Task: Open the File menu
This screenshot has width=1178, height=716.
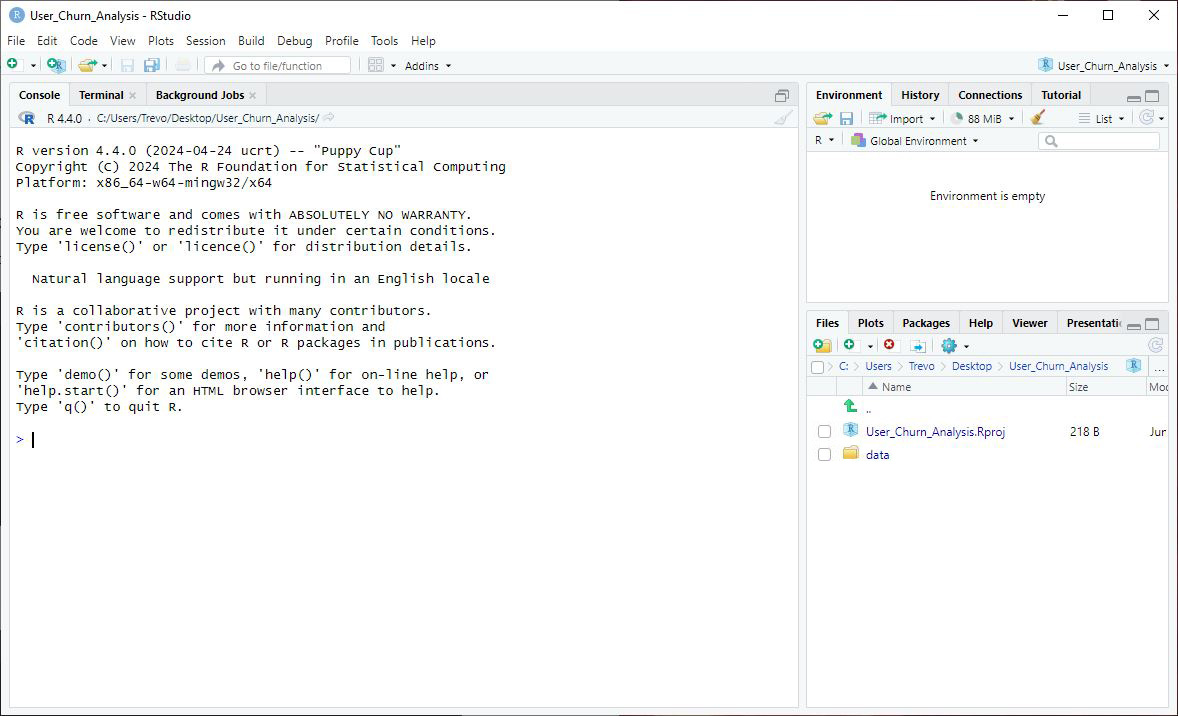Action: tap(16, 41)
